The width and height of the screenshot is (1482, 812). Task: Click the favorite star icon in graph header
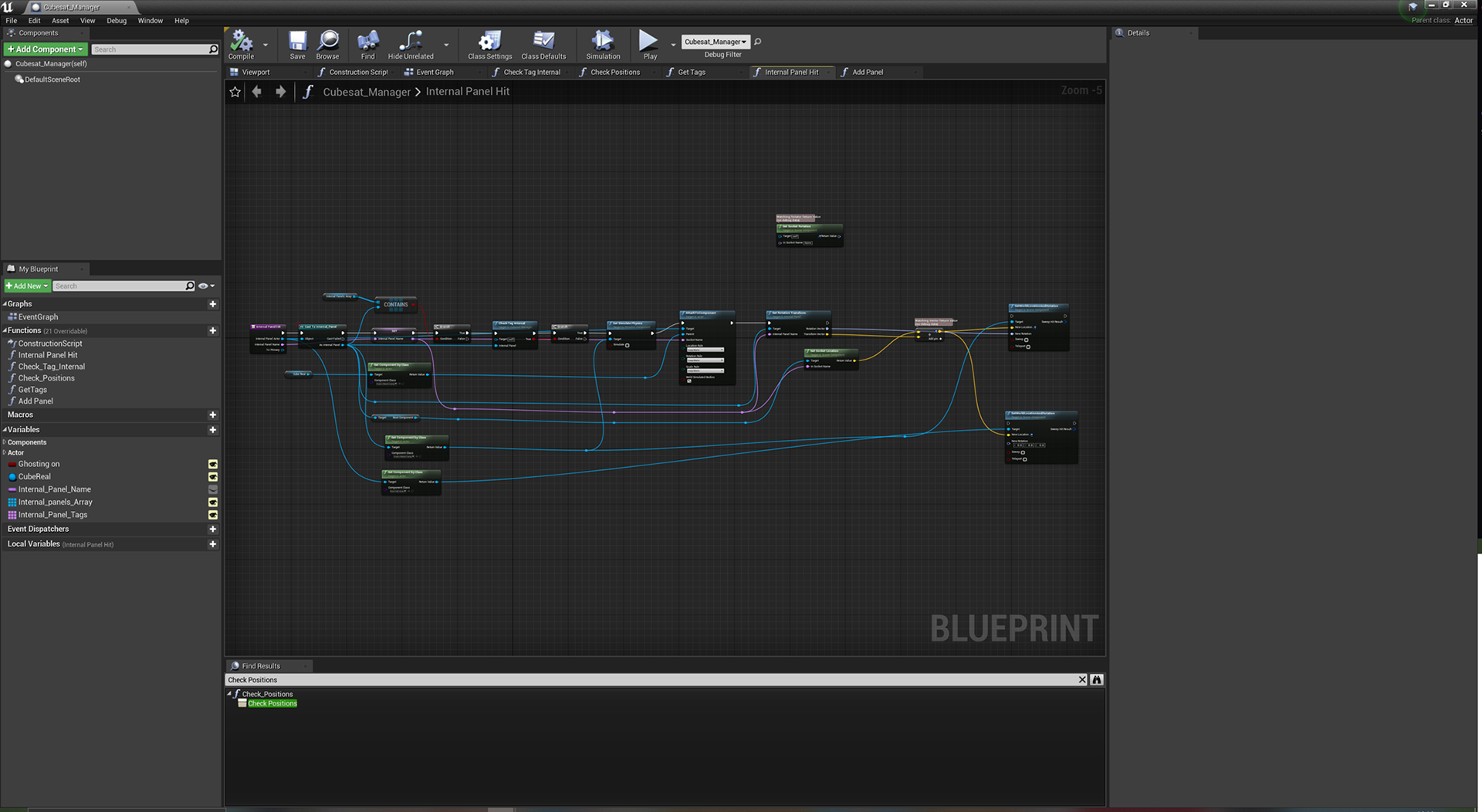coord(235,92)
